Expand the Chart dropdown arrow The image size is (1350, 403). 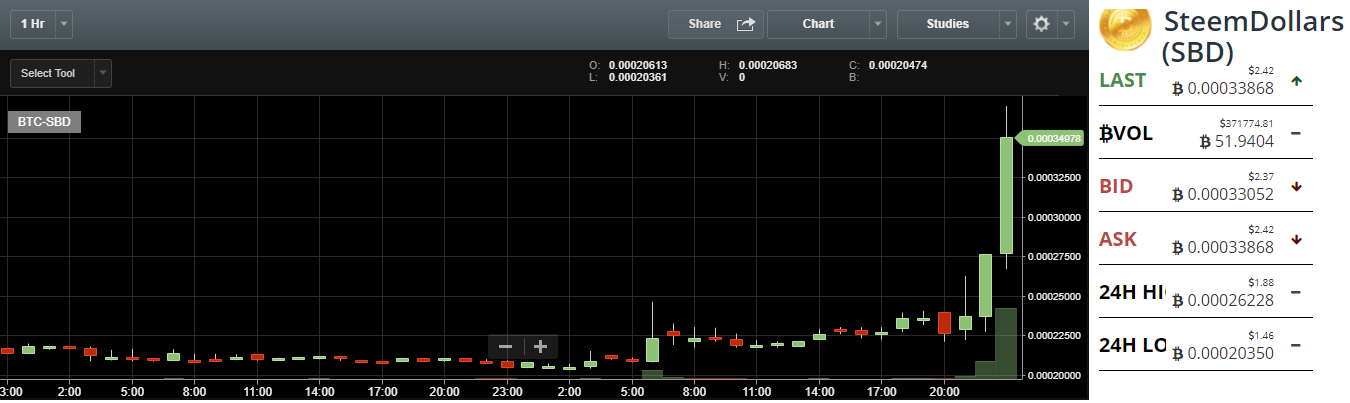(877, 24)
